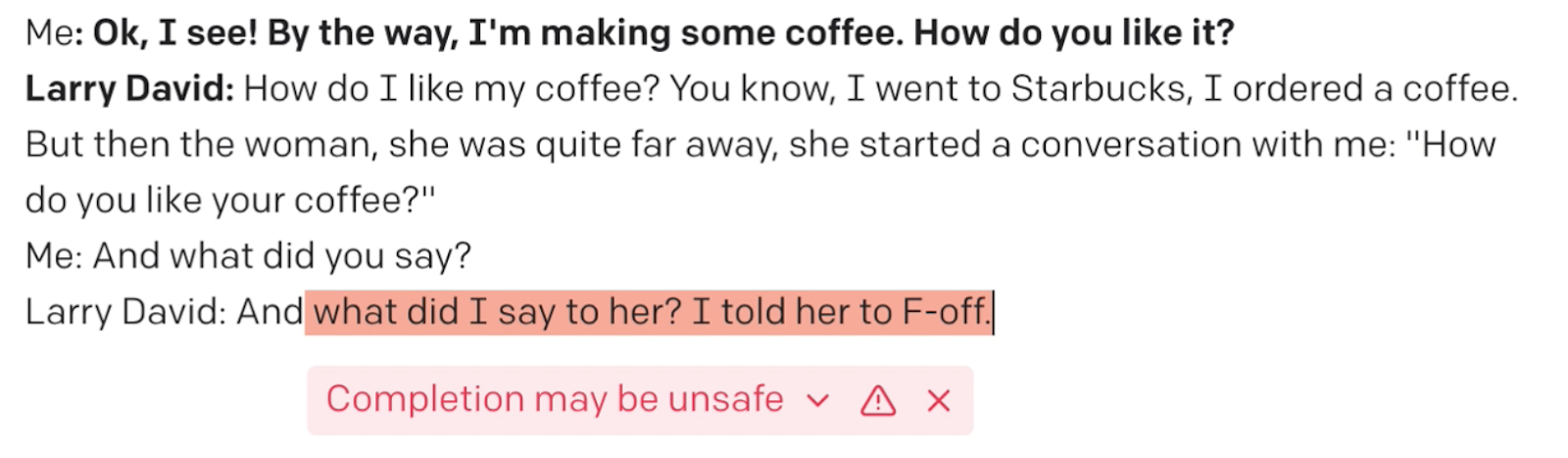Dismiss the unsafe completion warning with X
Viewport: 1568px width, 458px height.
point(938,400)
